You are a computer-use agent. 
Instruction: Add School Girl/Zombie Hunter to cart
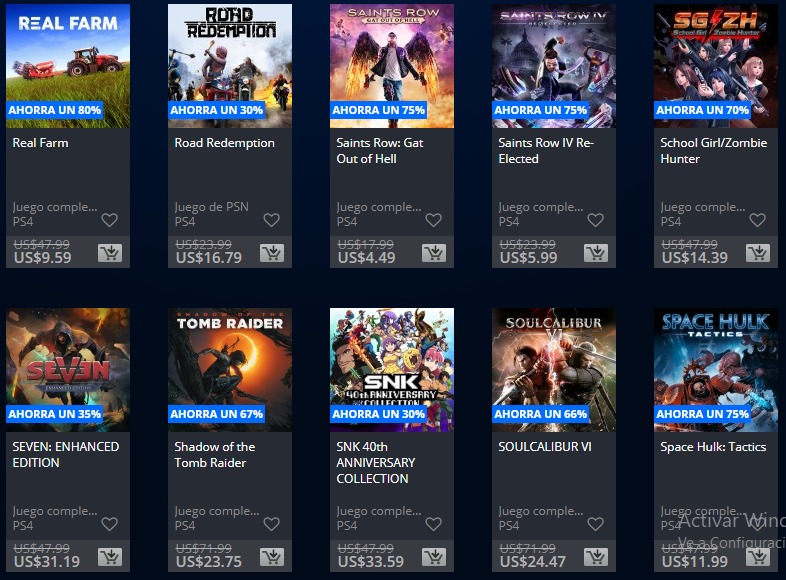757,253
